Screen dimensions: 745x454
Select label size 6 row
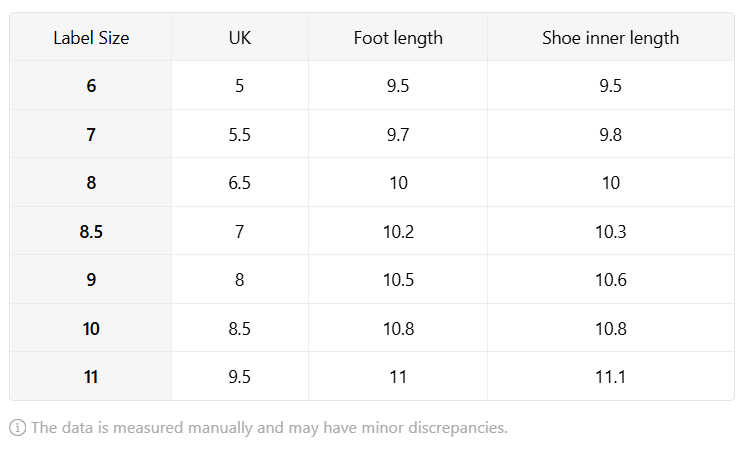click(372, 85)
